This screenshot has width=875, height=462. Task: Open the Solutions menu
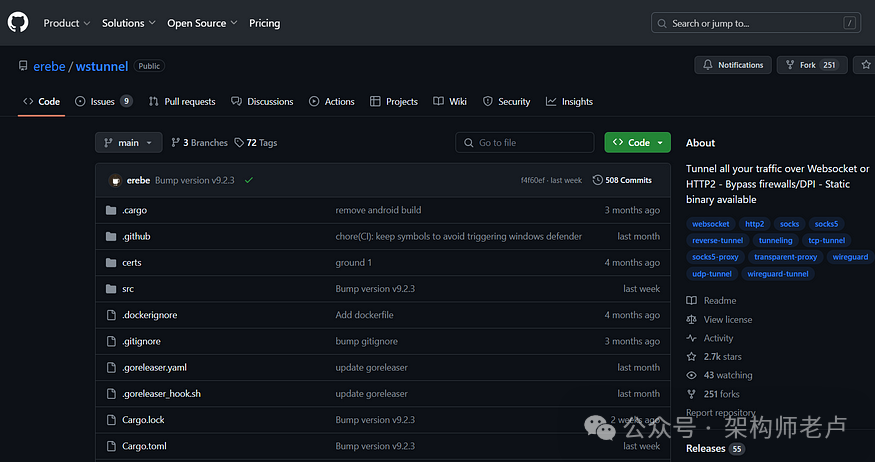tap(128, 23)
